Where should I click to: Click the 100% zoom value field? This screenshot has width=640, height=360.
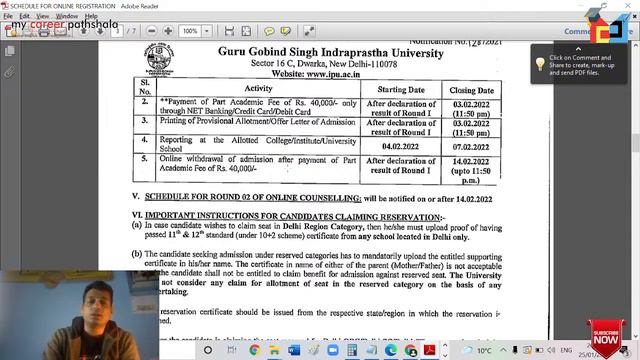coord(190,31)
